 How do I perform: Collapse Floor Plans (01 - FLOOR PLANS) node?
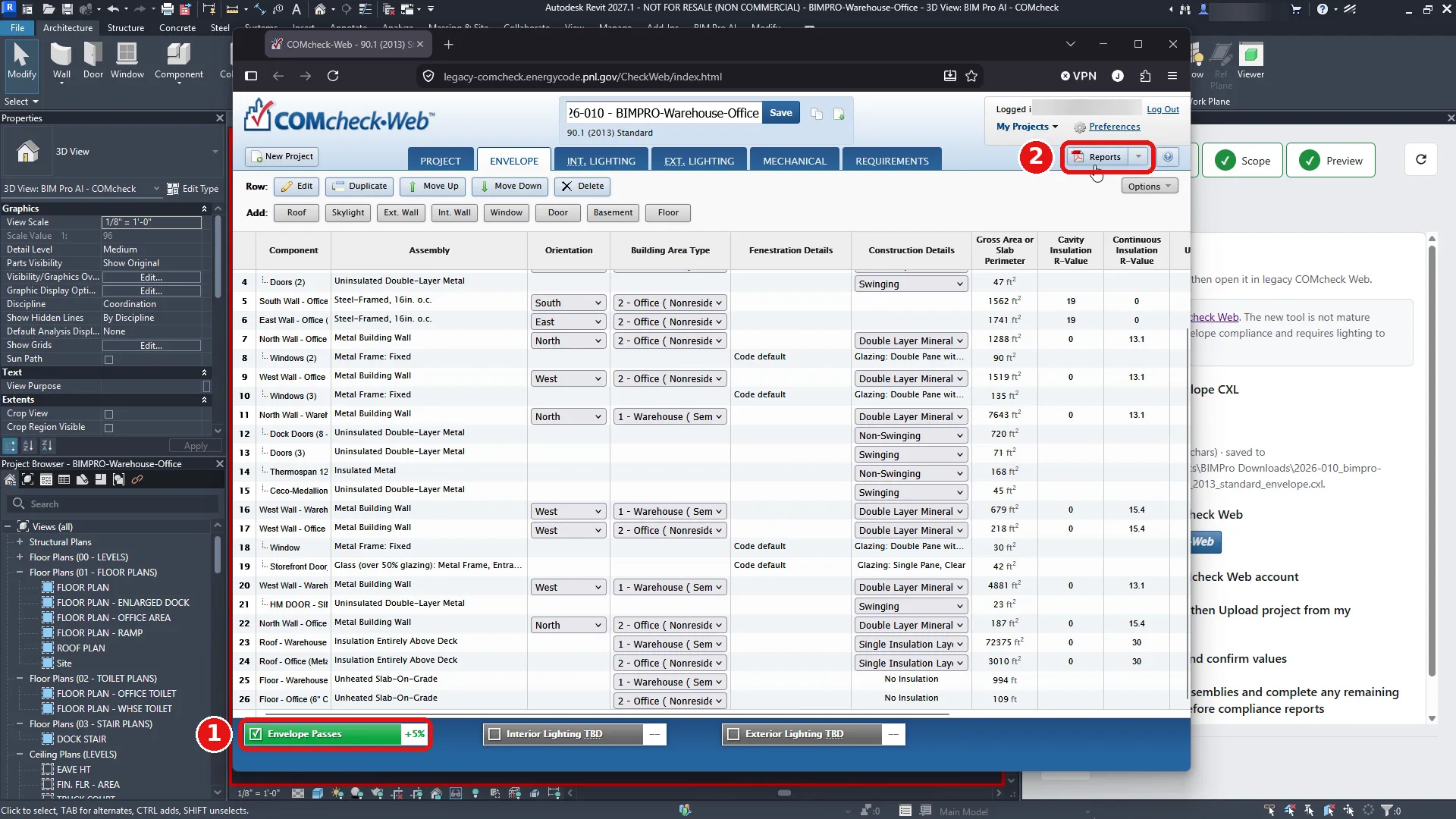click(x=20, y=573)
